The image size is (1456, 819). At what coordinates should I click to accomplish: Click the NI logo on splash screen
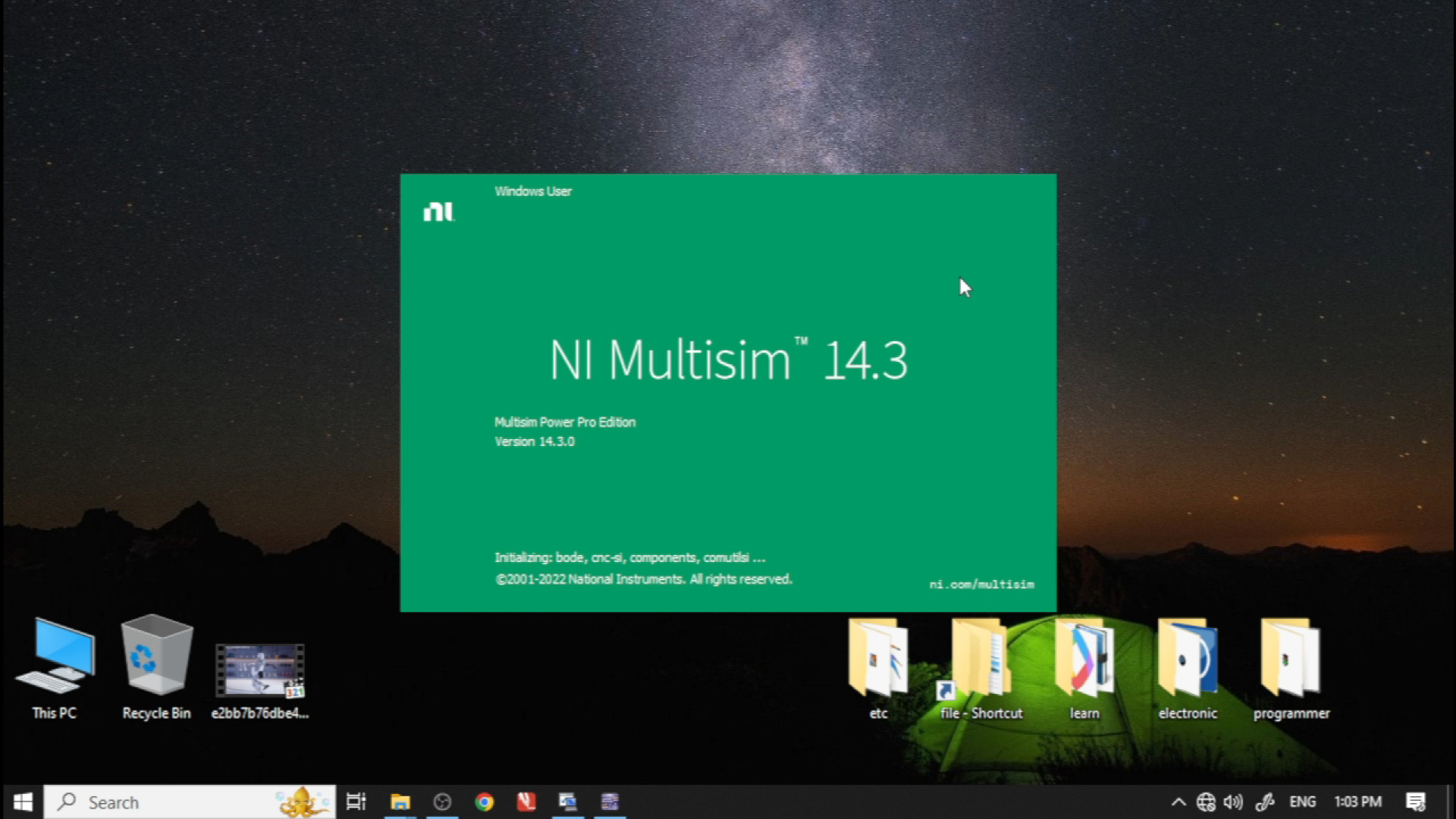[x=438, y=212]
